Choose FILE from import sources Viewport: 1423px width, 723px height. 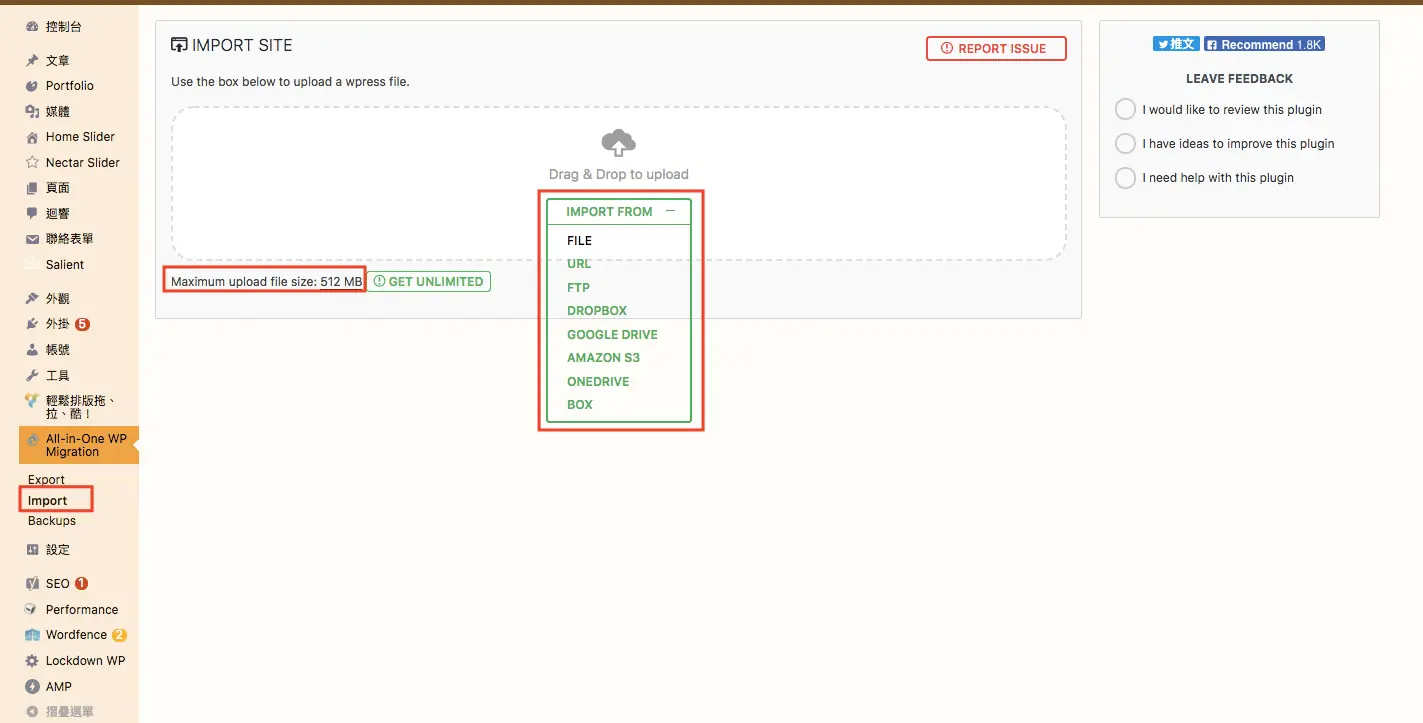[x=579, y=241]
